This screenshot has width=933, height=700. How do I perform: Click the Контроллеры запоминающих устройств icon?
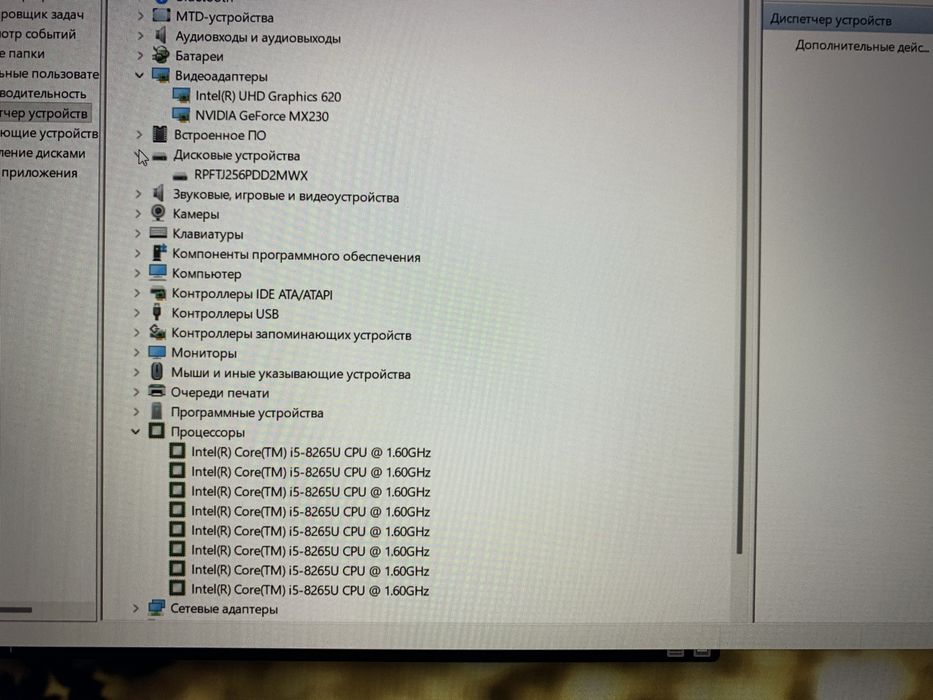(x=157, y=332)
